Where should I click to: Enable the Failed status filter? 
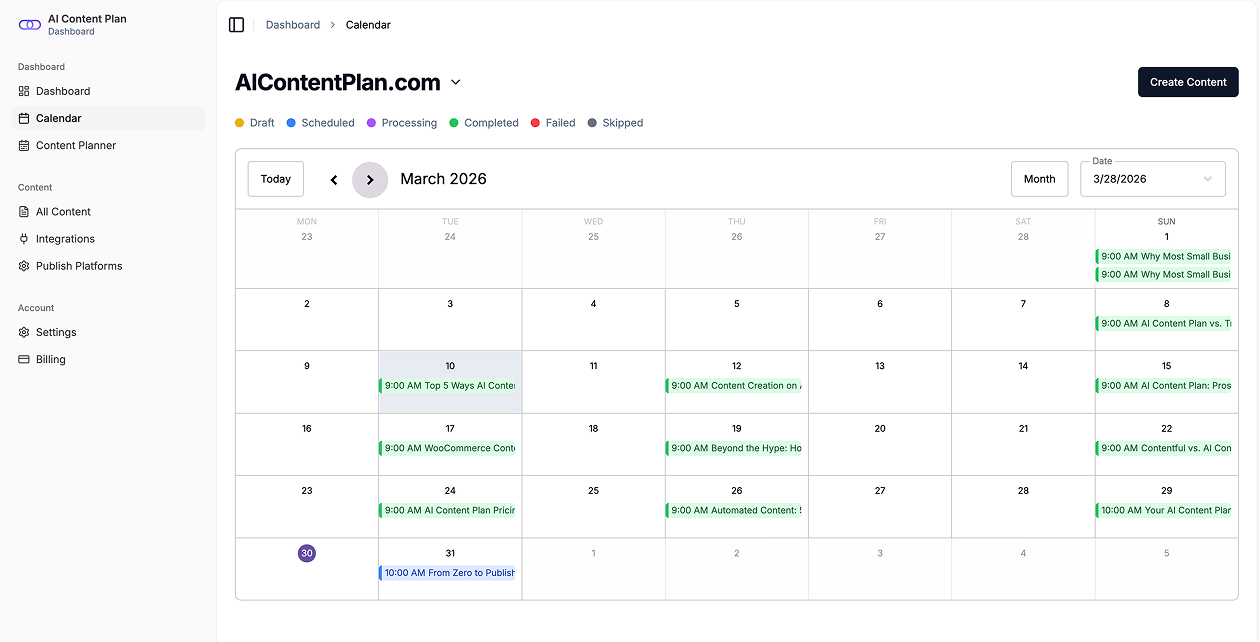(x=553, y=122)
